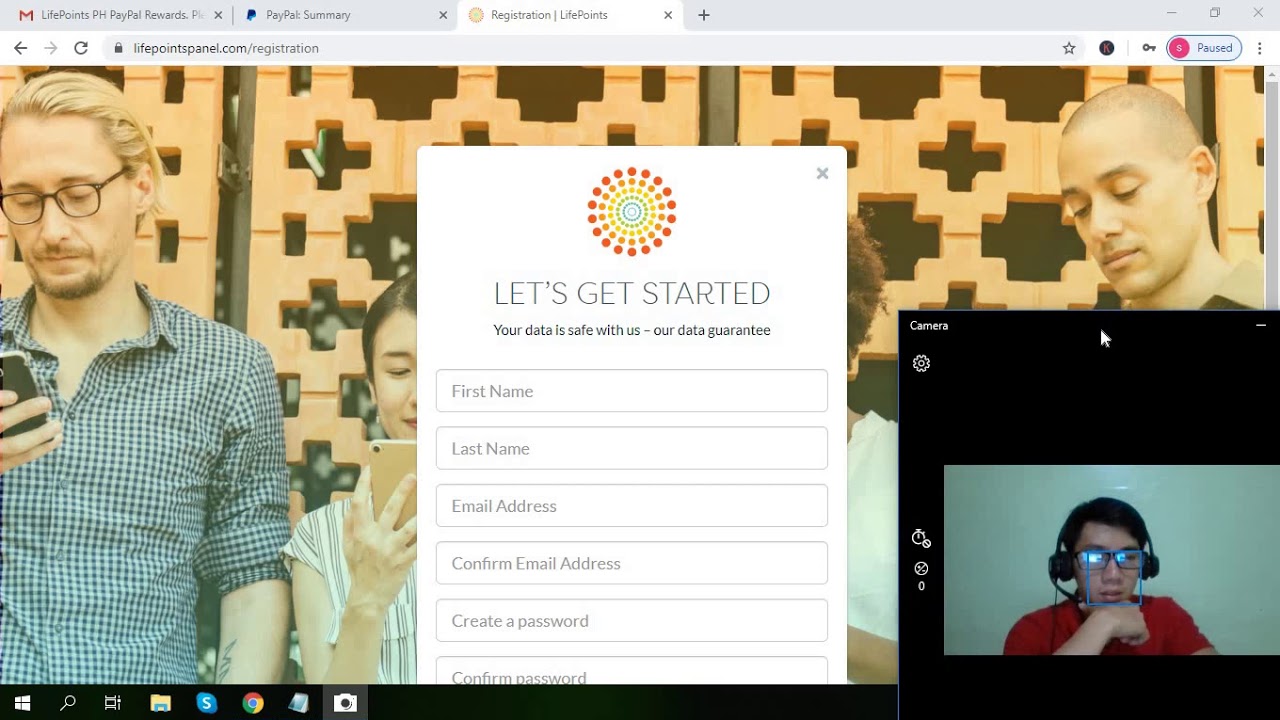Close the PayPal: Summary tab
This screenshot has height=720, width=1280.
click(443, 15)
